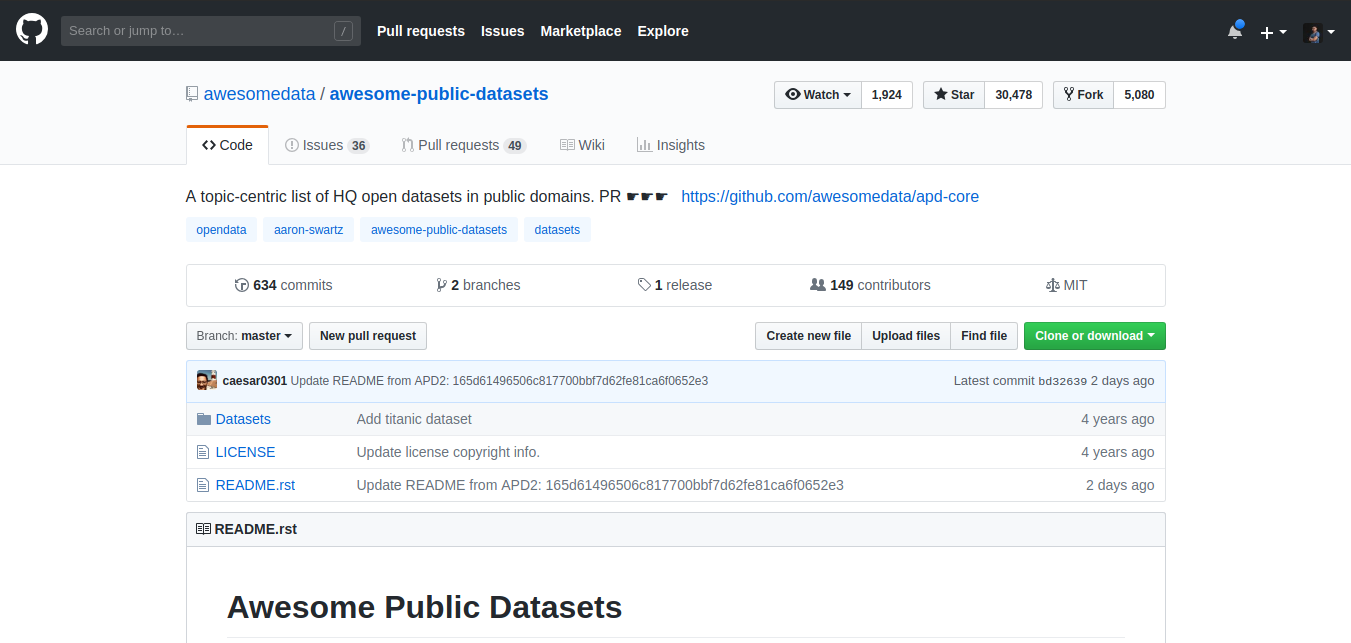Image resolution: width=1351 pixels, height=643 pixels.
Task: Open the 634 commits link
Action: (x=284, y=285)
